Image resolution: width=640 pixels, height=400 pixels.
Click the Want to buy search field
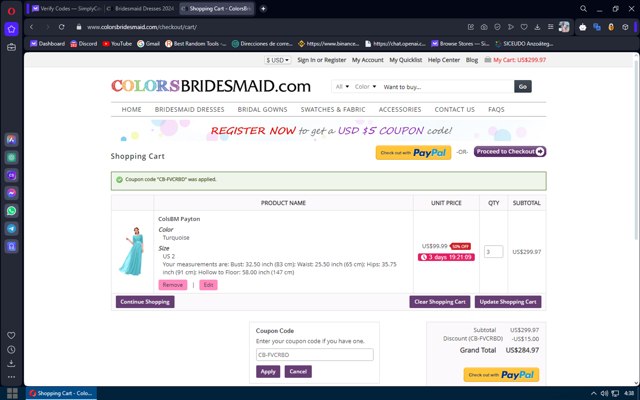[447, 87]
